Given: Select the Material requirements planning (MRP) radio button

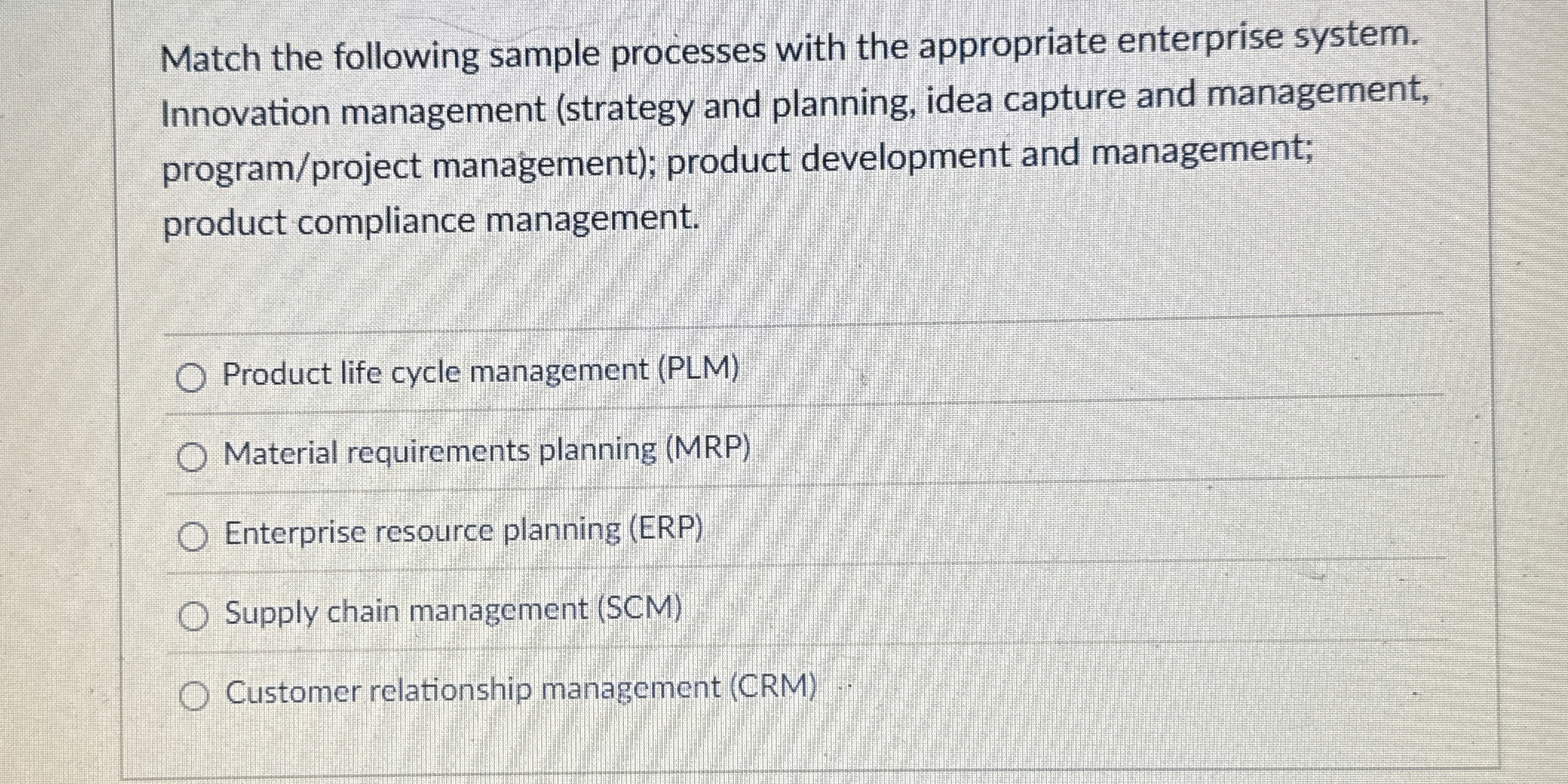Looking at the screenshot, I should coord(193,457).
